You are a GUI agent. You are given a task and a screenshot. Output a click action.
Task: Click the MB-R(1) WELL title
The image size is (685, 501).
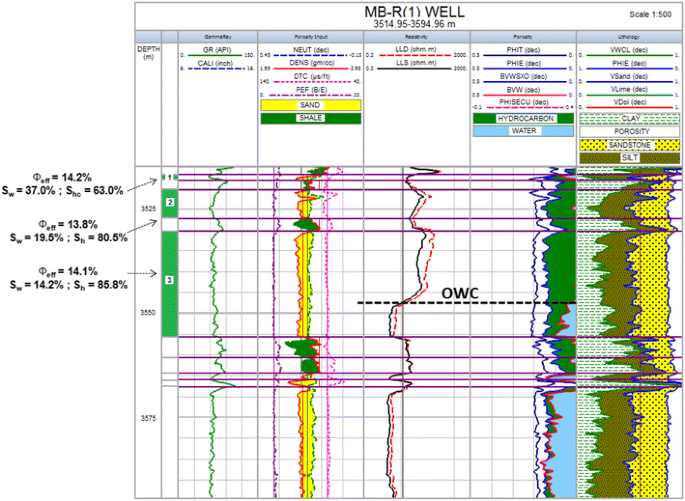[x=415, y=12]
